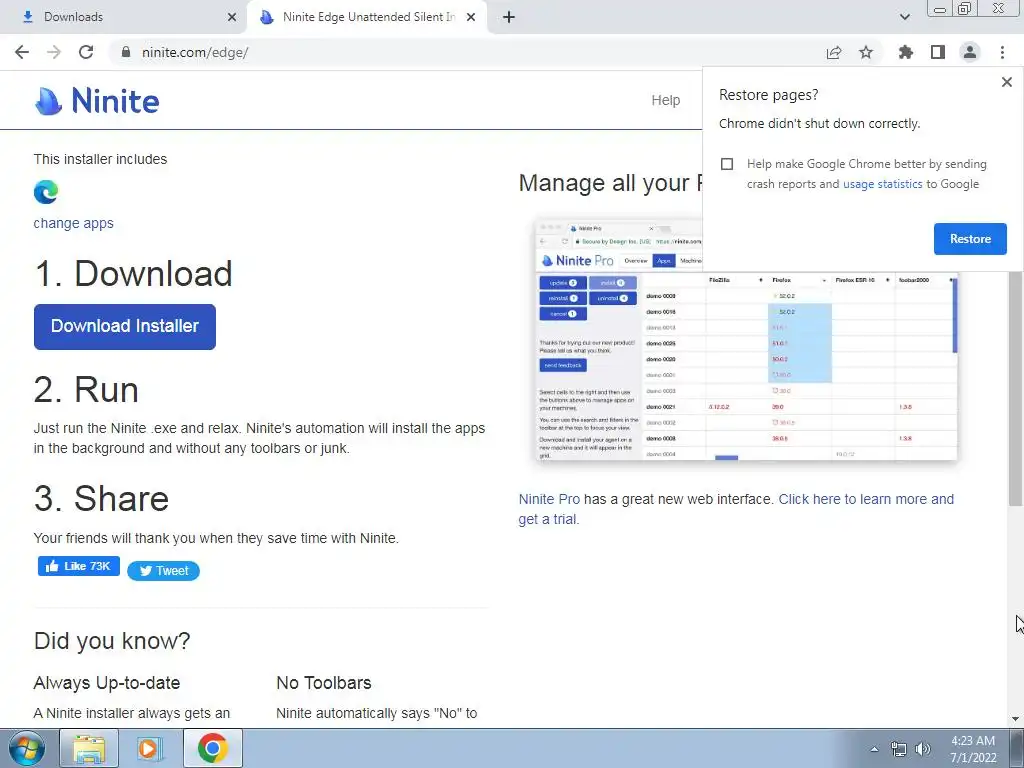1024x768 pixels.
Task: Open the usage statistics link
Action: point(882,184)
